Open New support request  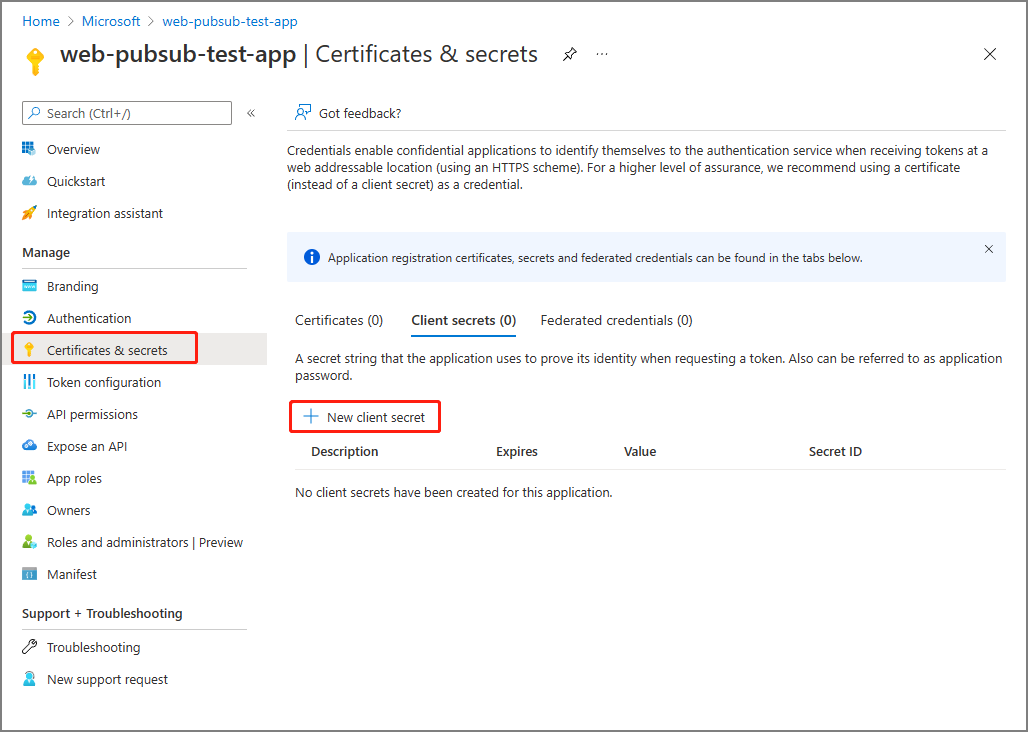[x=107, y=679]
